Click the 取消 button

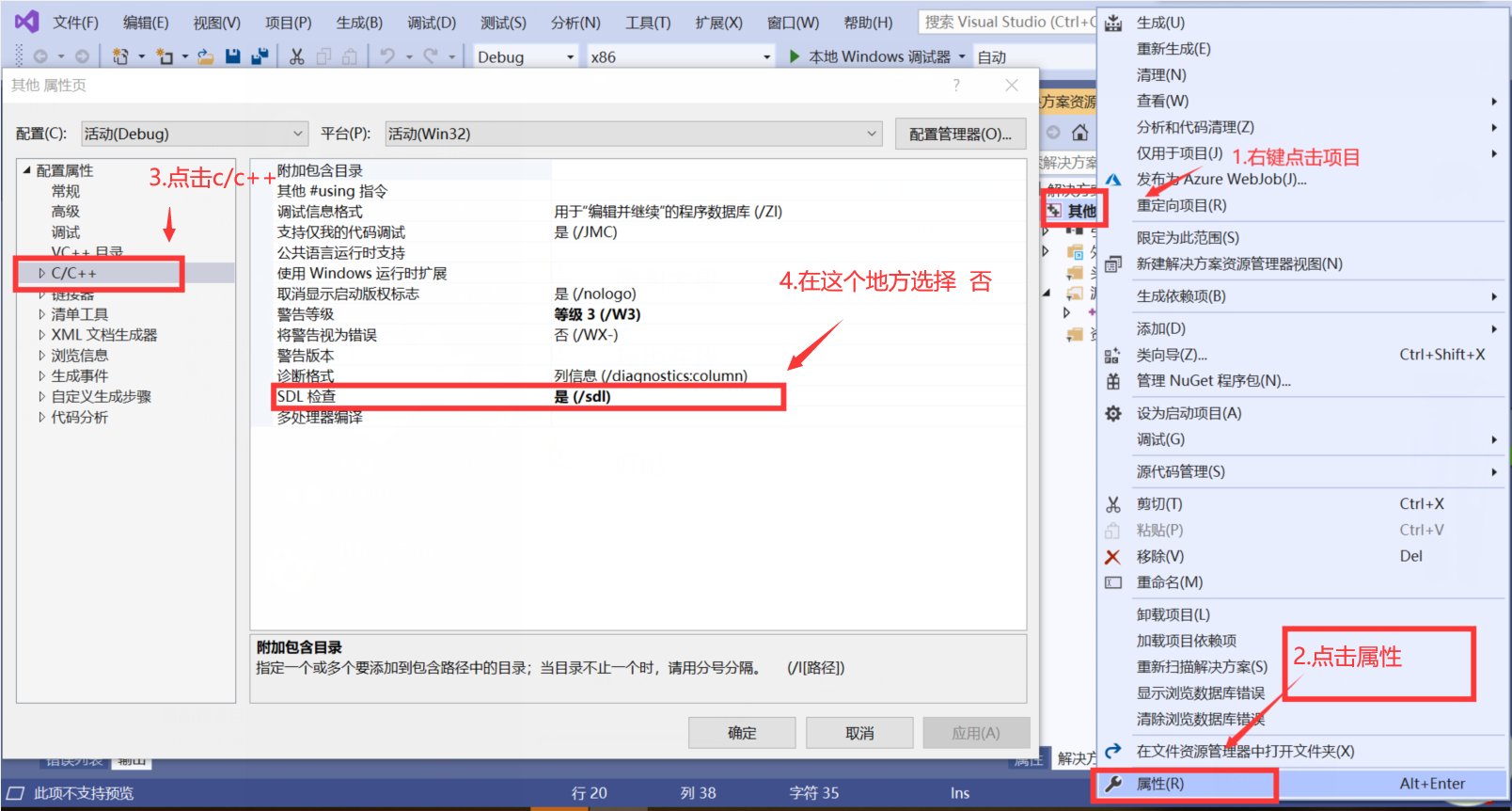[859, 733]
